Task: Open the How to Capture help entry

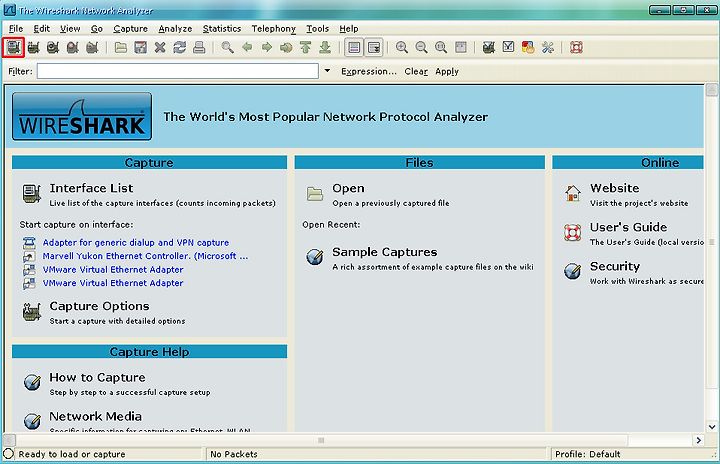Action: (97, 377)
